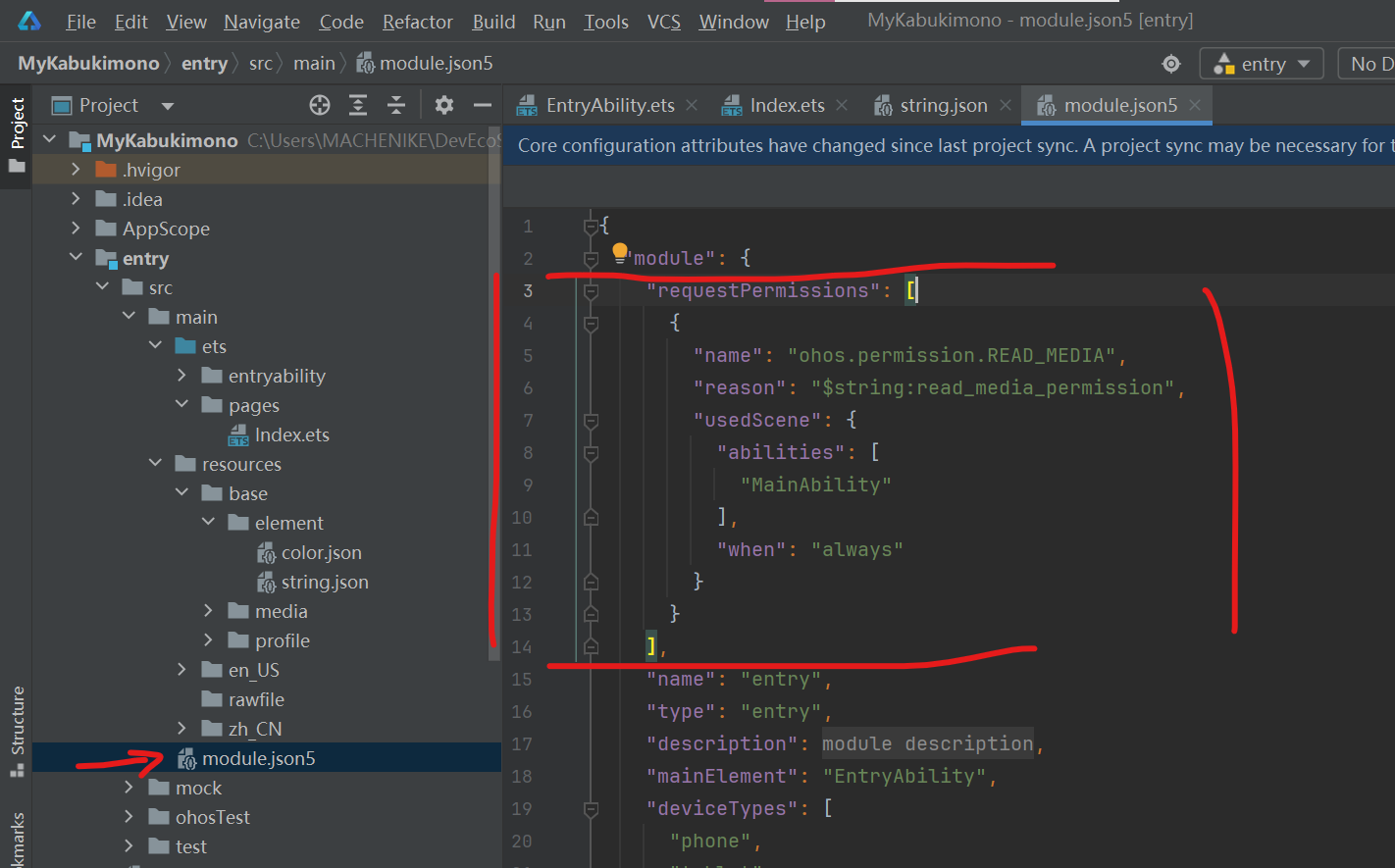Open Project panel gear options
The width and height of the screenshot is (1395, 868).
pos(444,105)
